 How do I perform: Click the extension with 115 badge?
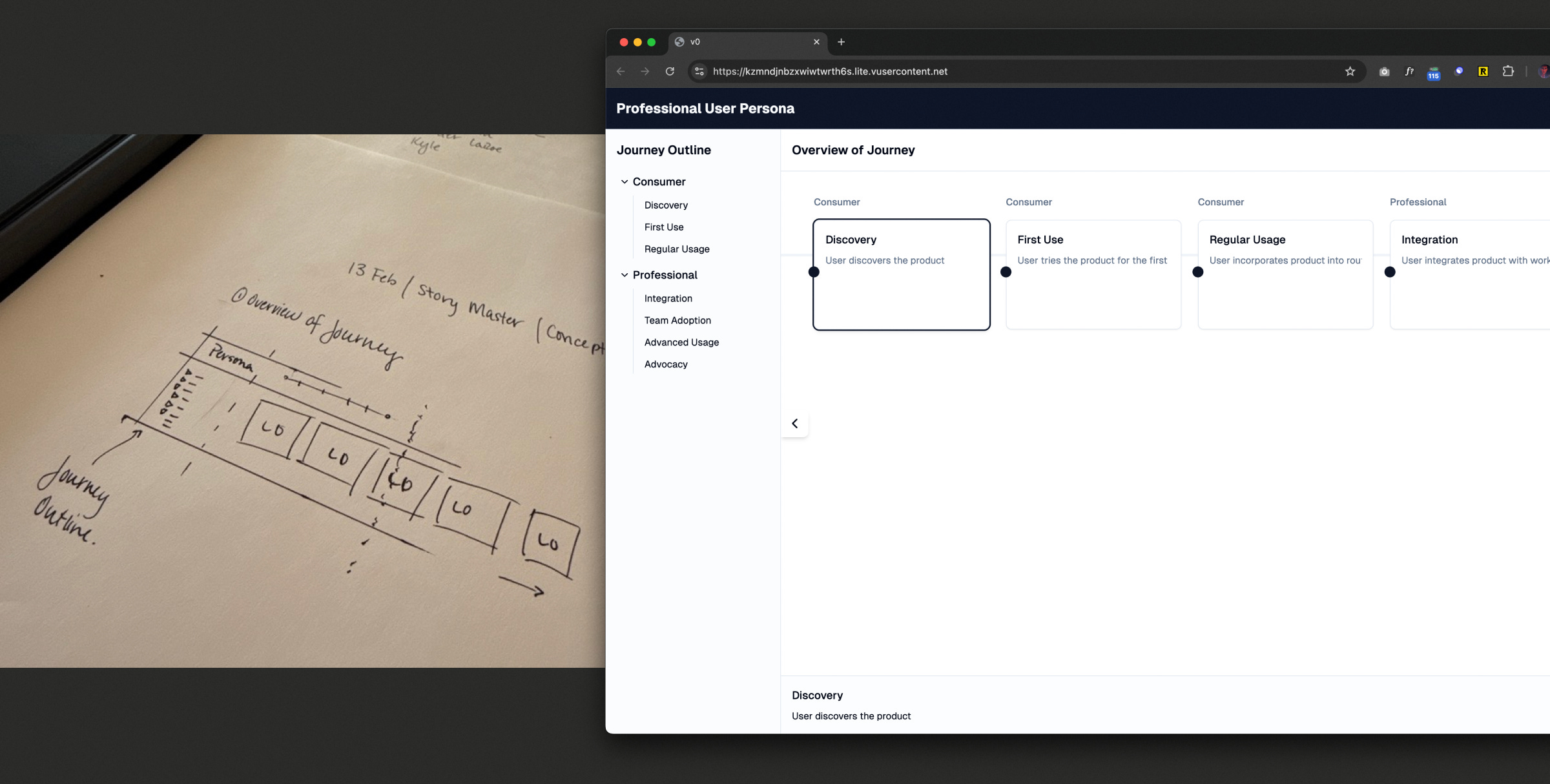[x=1434, y=72]
